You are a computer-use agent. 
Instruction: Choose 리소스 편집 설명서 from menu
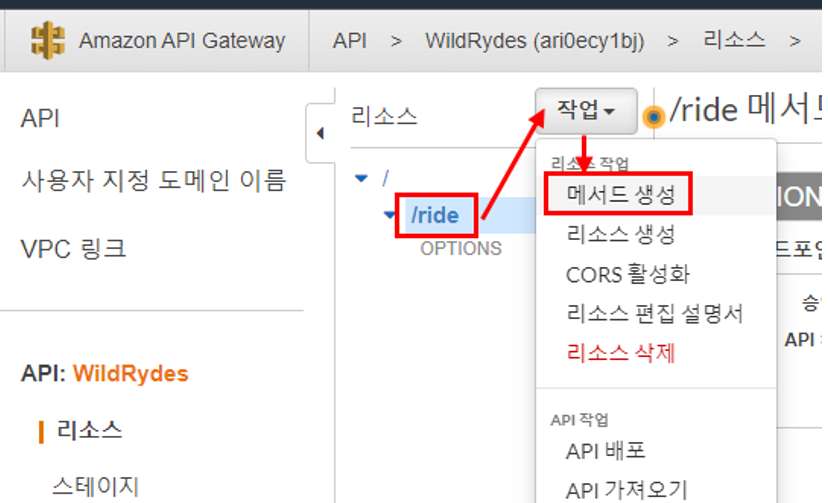pos(654,314)
